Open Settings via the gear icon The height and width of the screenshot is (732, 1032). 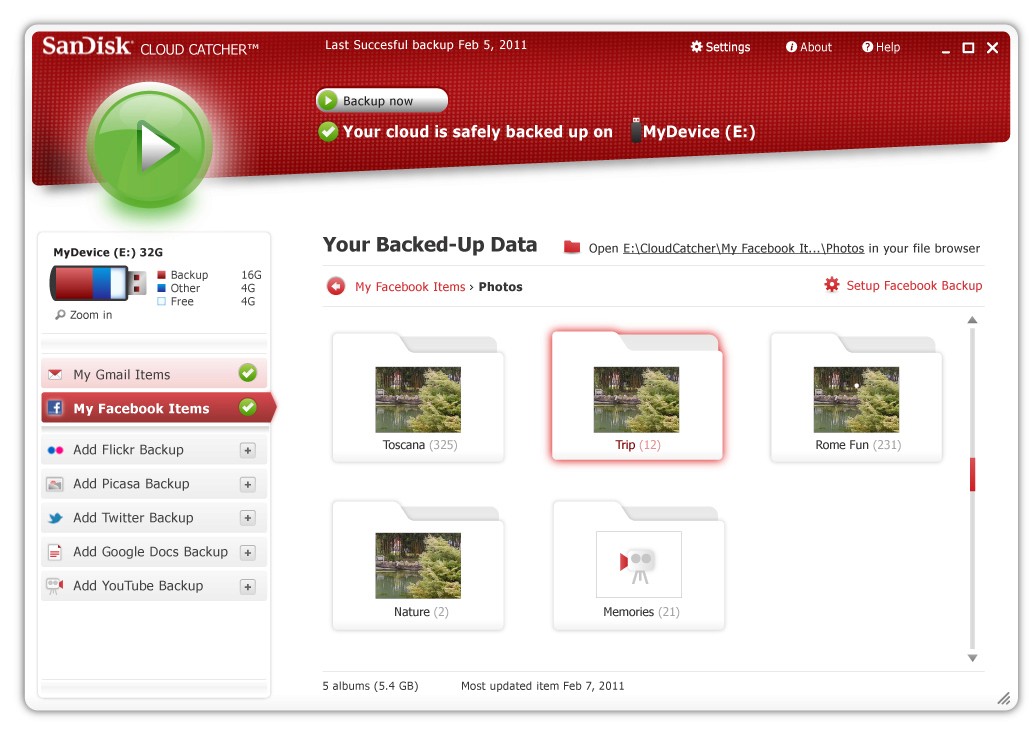pyautogui.click(x=696, y=47)
